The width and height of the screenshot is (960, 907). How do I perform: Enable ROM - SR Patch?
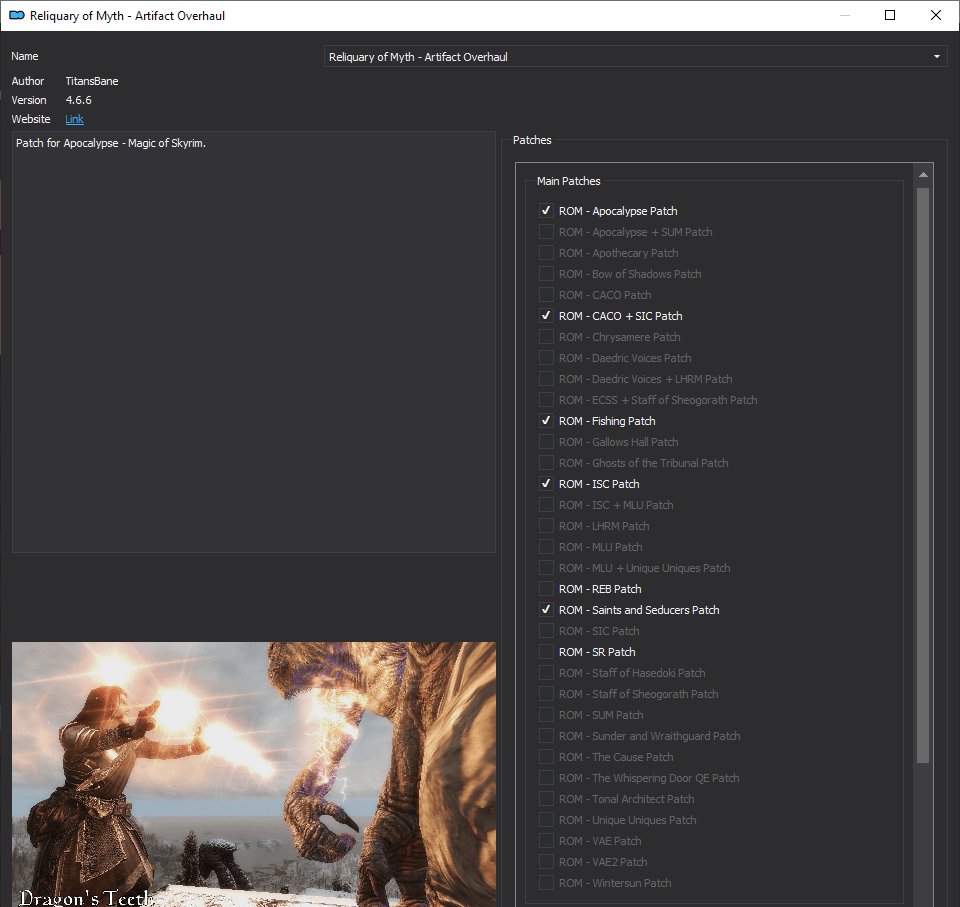546,652
